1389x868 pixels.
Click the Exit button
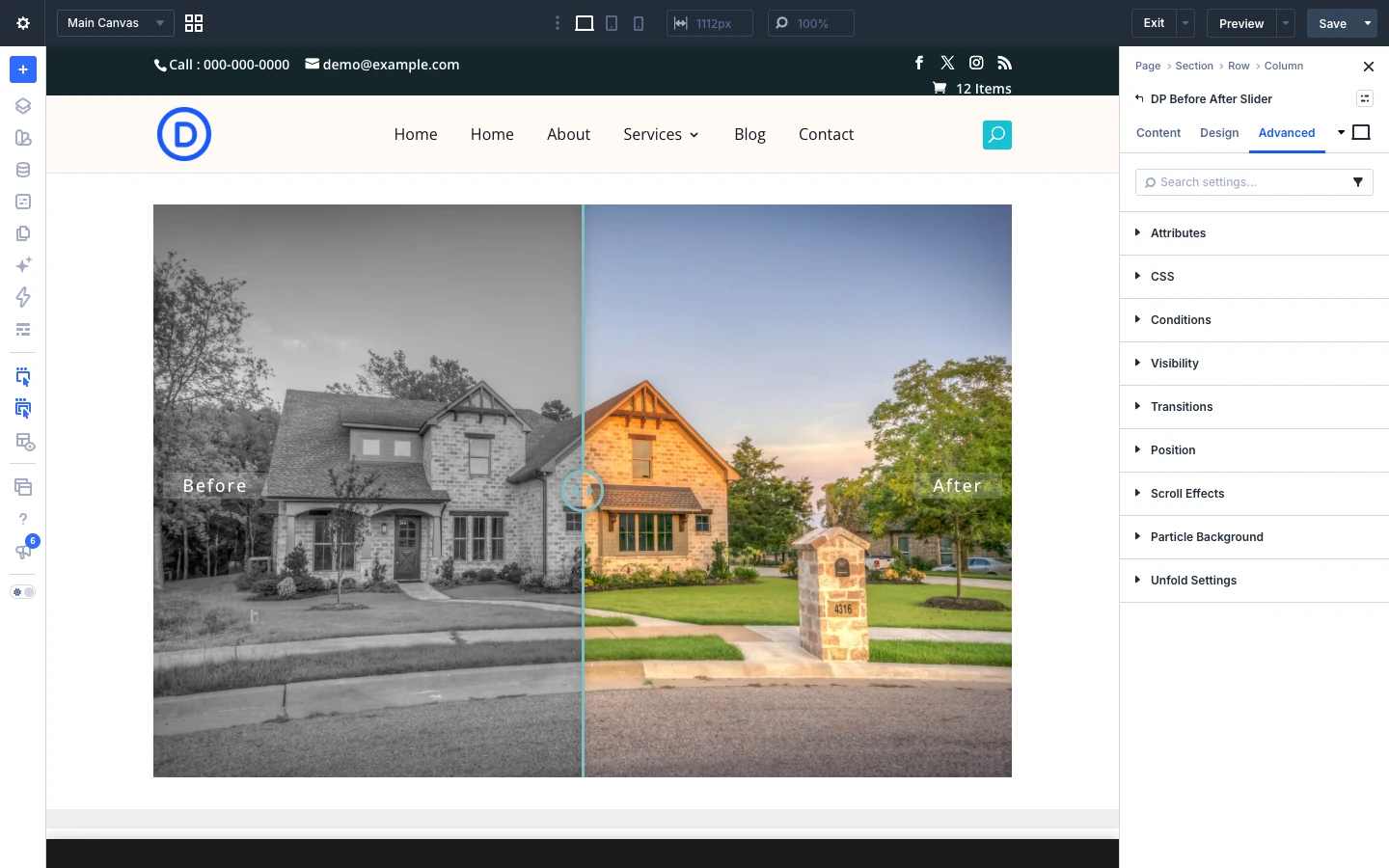pyautogui.click(x=1154, y=23)
